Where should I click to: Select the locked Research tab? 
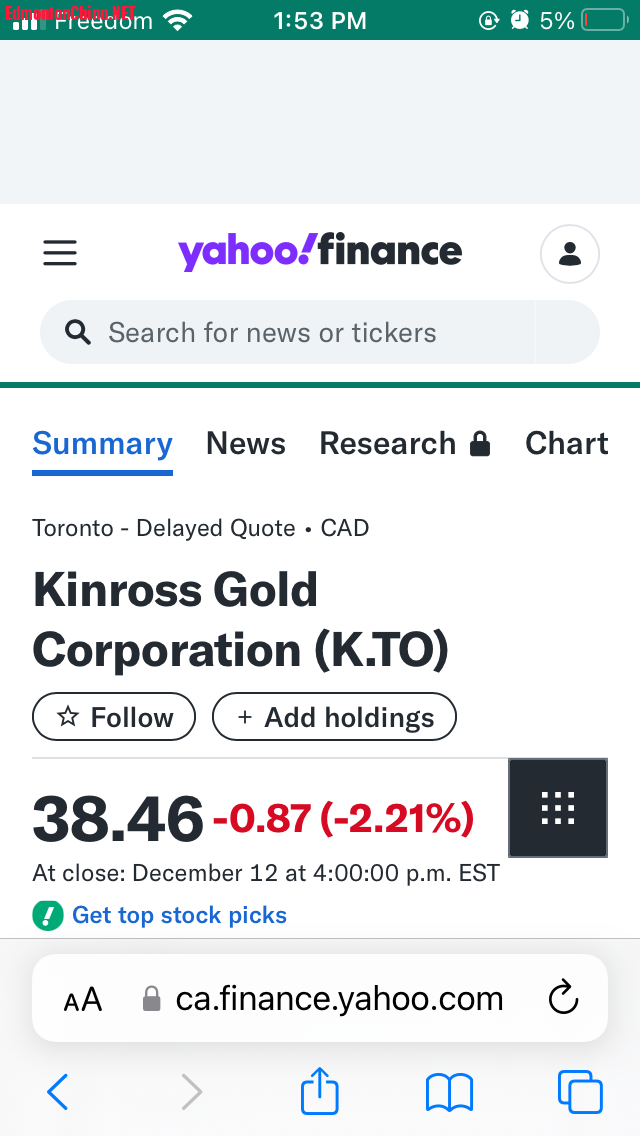point(405,444)
